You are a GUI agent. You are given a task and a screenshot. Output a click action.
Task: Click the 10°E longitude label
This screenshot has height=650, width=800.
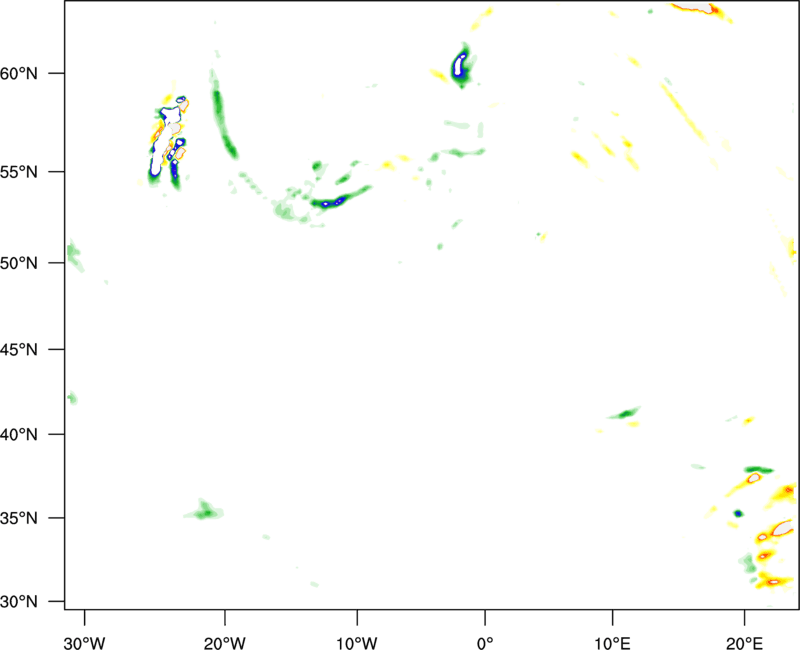612,643
